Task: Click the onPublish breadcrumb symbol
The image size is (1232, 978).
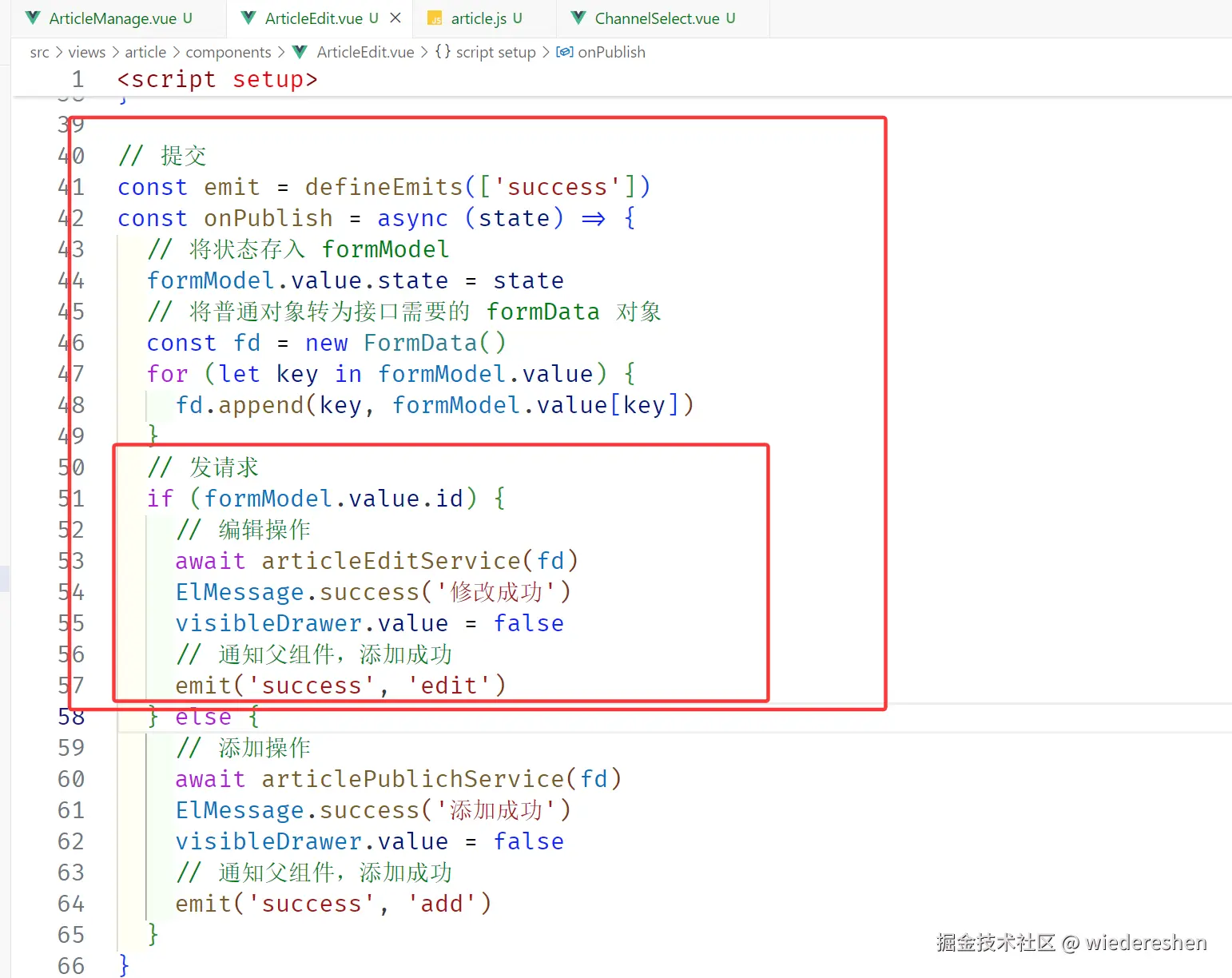Action: pos(611,52)
